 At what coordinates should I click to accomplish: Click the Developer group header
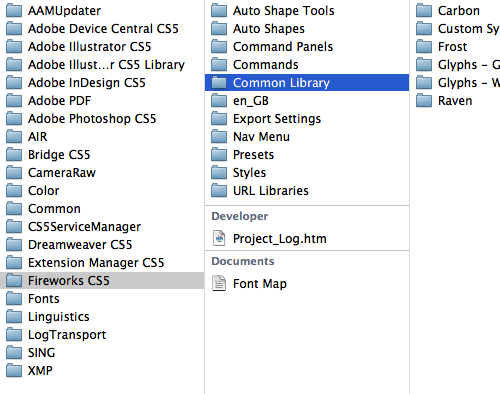[240, 216]
